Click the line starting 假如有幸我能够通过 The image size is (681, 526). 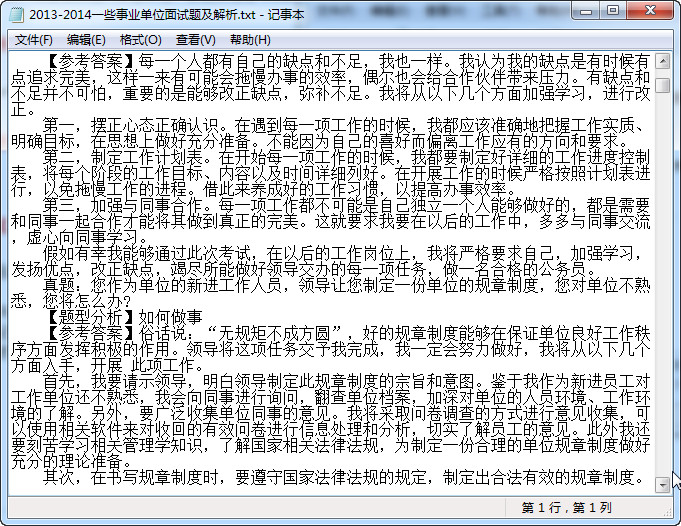click(x=342, y=254)
